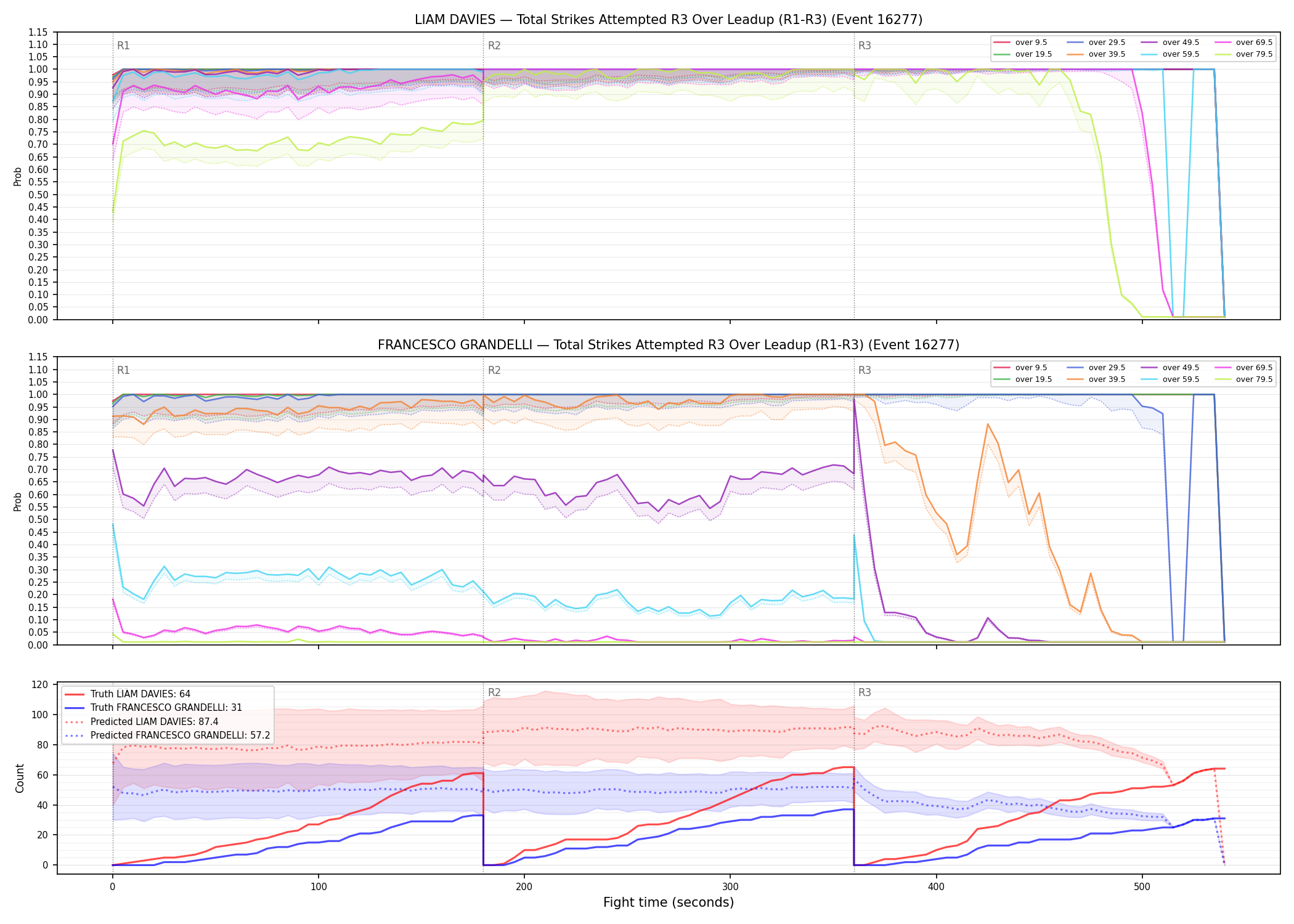The width and height of the screenshot is (1294, 924).
Task: Click the R2 round label in Francesco Grandelli chart
Action: pyautogui.click(x=494, y=370)
